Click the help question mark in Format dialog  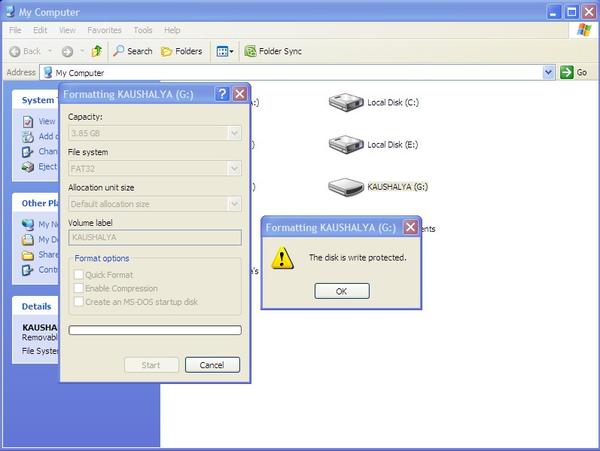222,94
